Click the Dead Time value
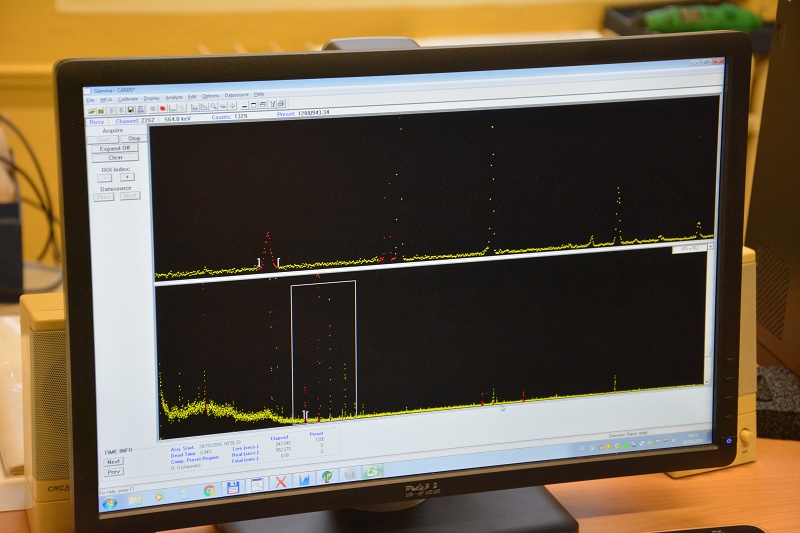 click(x=206, y=452)
